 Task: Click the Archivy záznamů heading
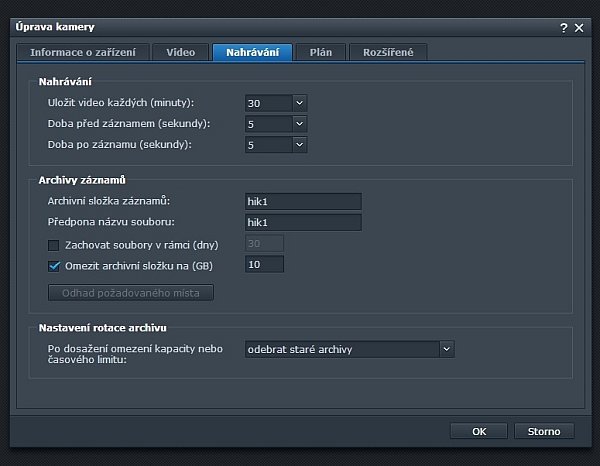(82, 180)
